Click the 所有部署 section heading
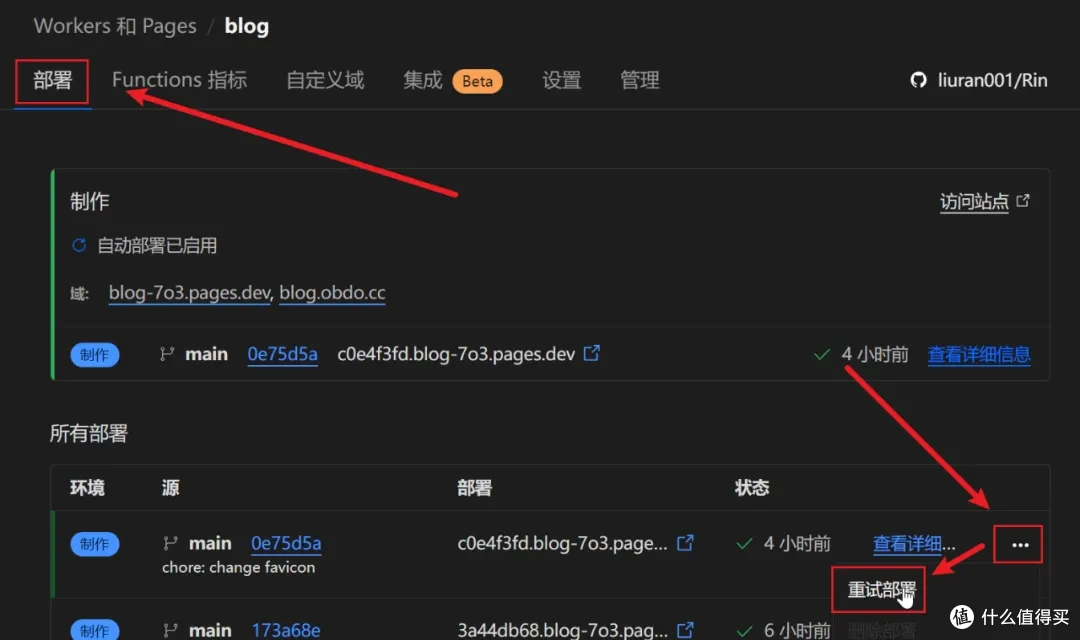The height and width of the screenshot is (640, 1080). pyautogui.click(x=89, y=434)
